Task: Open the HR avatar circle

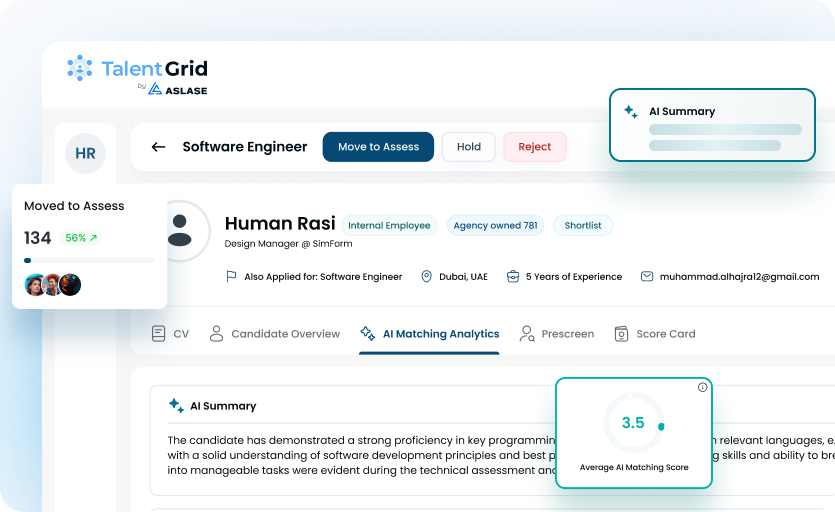Action: [x=85, y=153]
